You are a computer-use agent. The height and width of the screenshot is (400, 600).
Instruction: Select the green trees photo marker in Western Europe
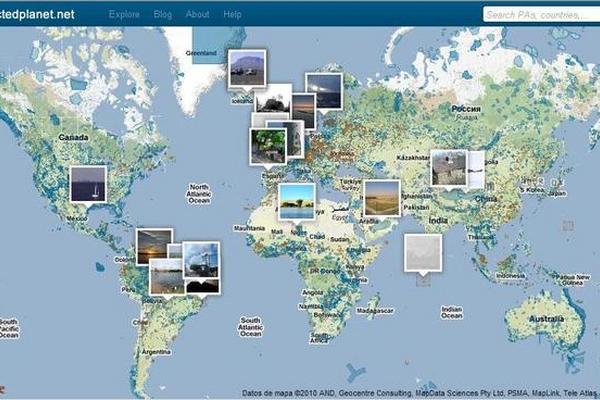point(267,144)
